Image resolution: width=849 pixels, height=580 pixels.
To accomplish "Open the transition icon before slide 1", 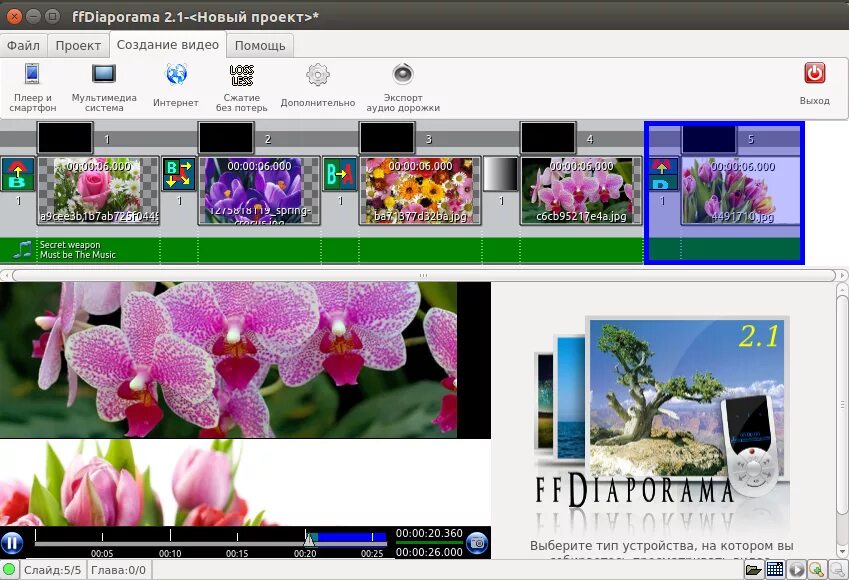I will 17,174.
